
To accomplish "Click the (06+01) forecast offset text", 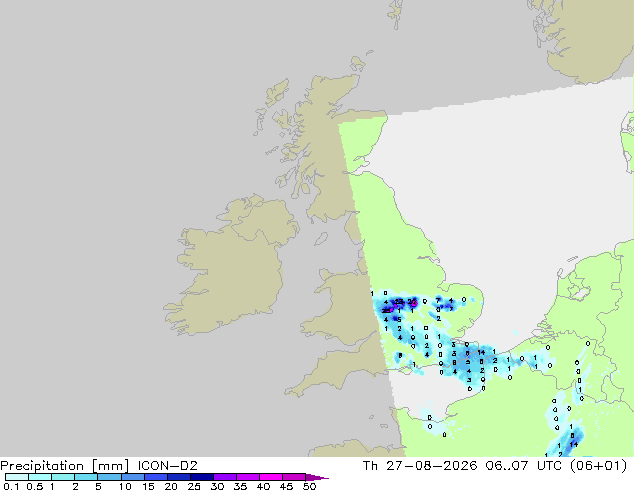I will (599, 466).
